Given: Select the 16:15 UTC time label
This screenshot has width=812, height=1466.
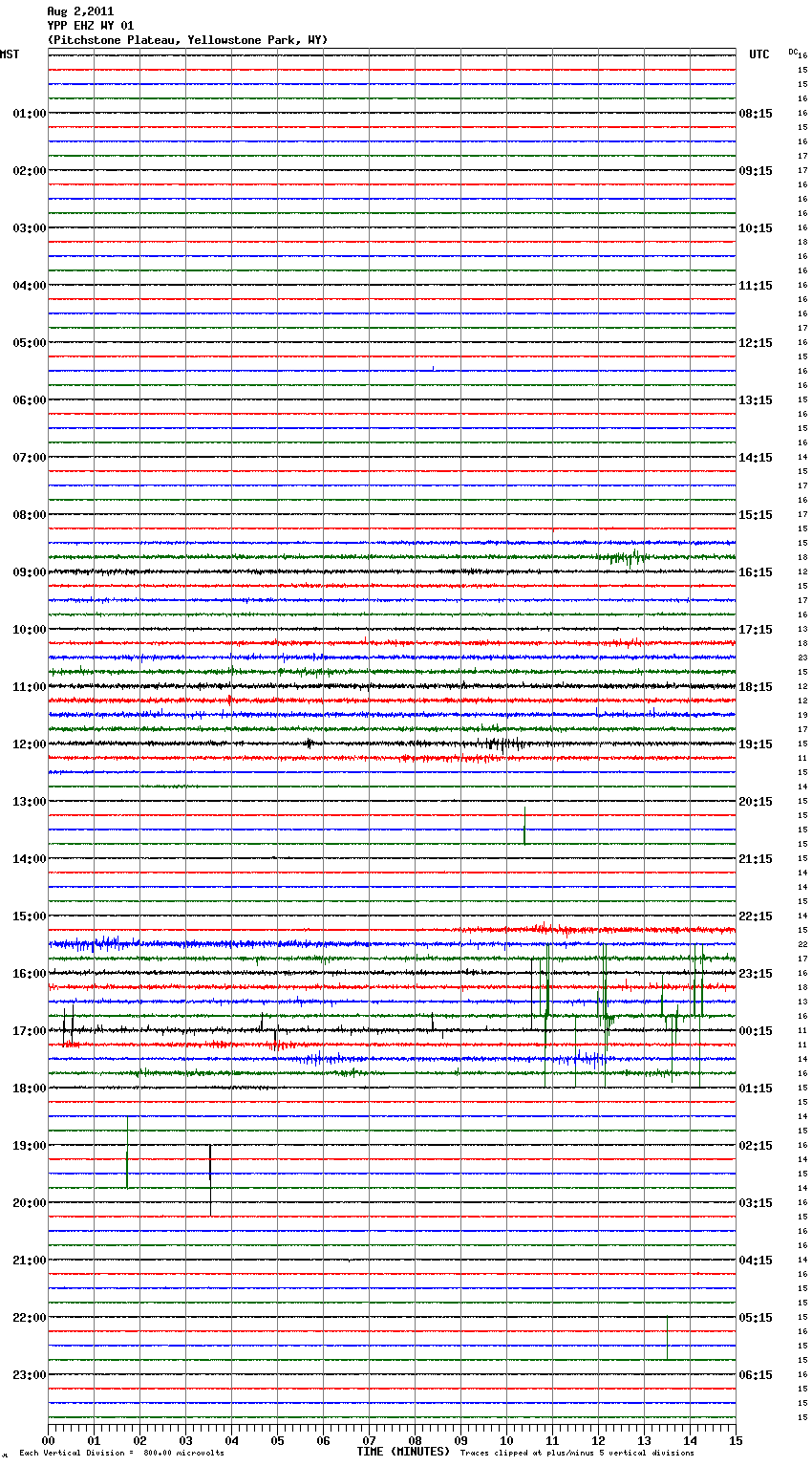Looking at the screenshot, I should pyautogui.click(x=756, y=572).
